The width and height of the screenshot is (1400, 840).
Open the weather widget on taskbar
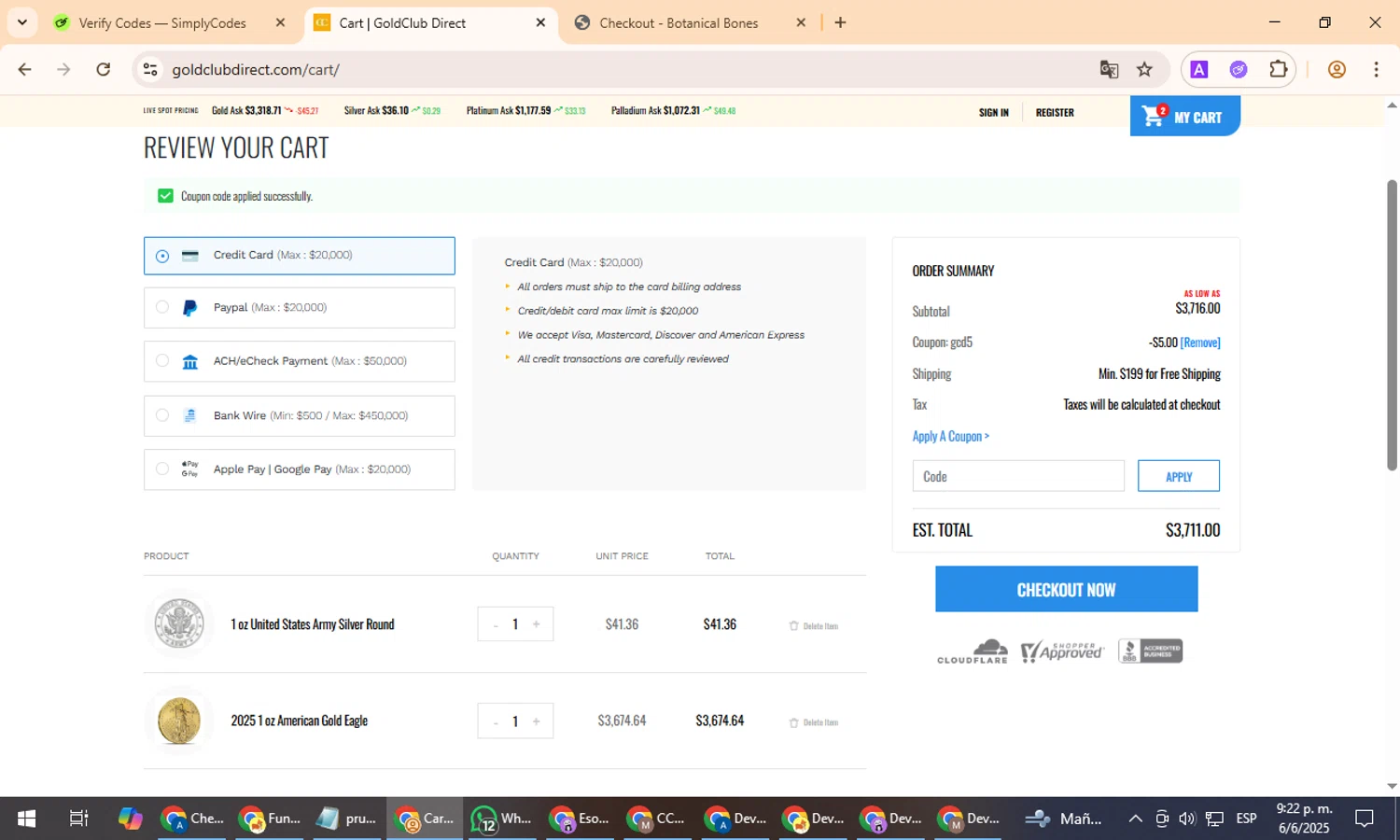[x=1062, y=819]
